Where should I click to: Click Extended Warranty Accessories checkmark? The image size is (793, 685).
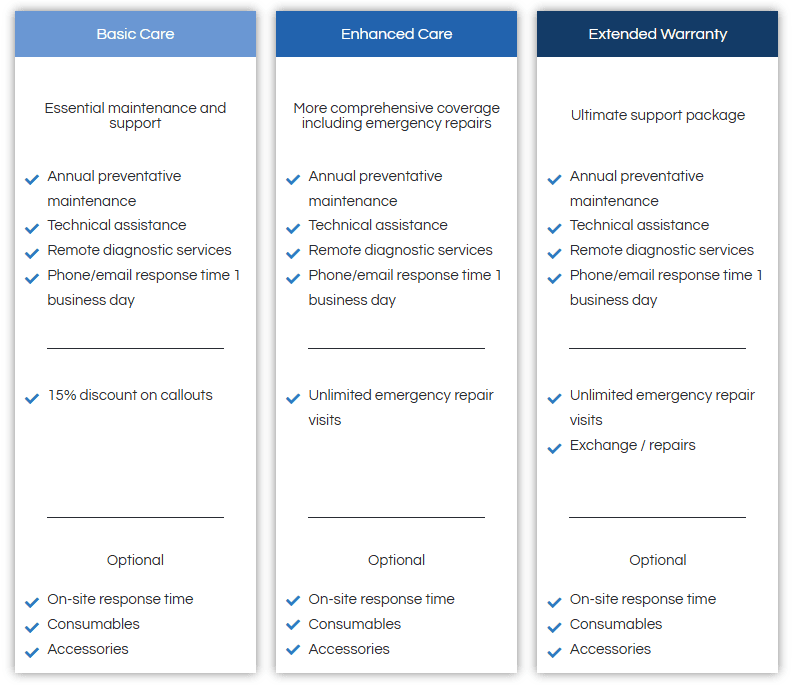tap(554, 653)
